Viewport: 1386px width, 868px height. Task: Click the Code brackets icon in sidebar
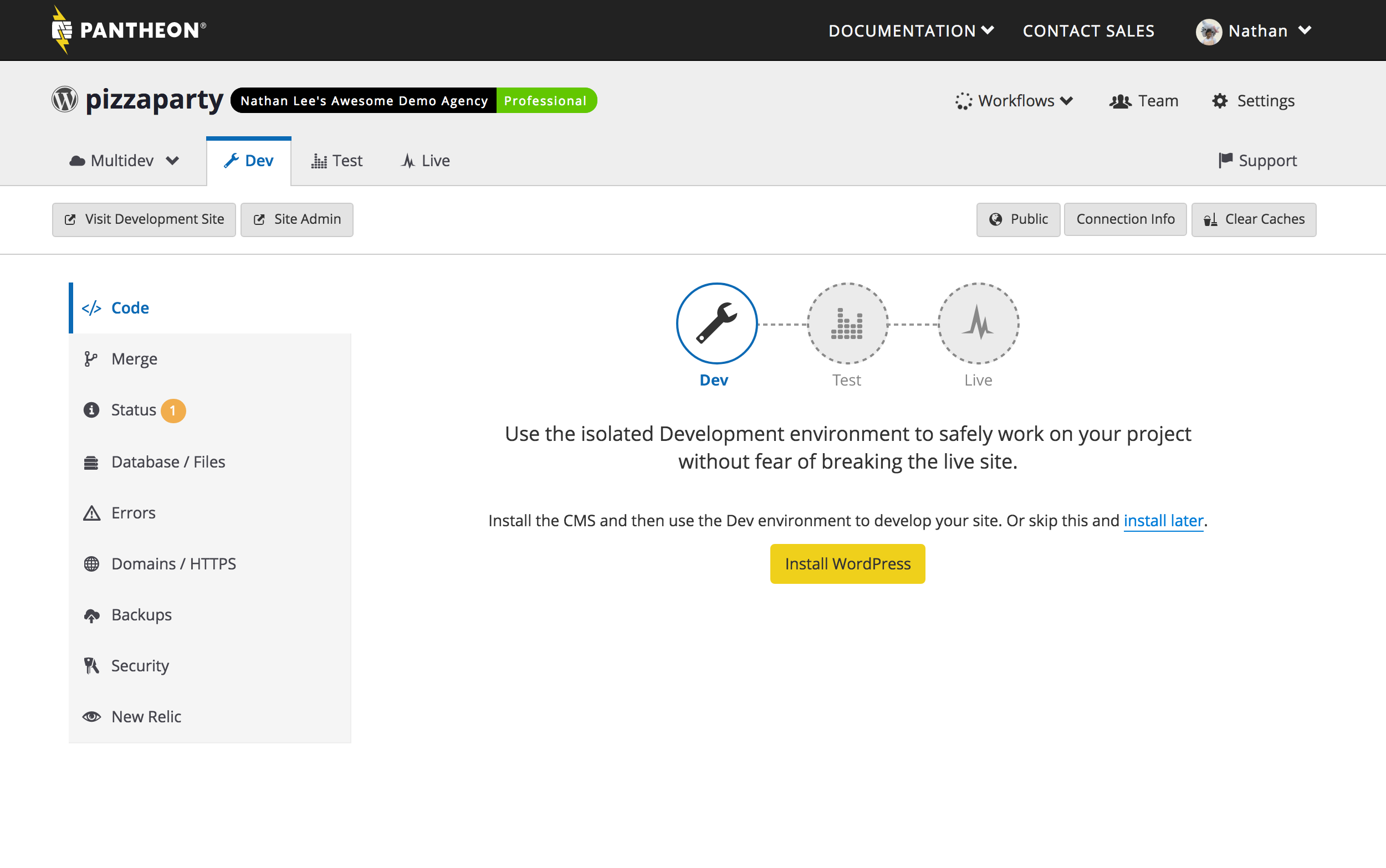click(91, 309)
